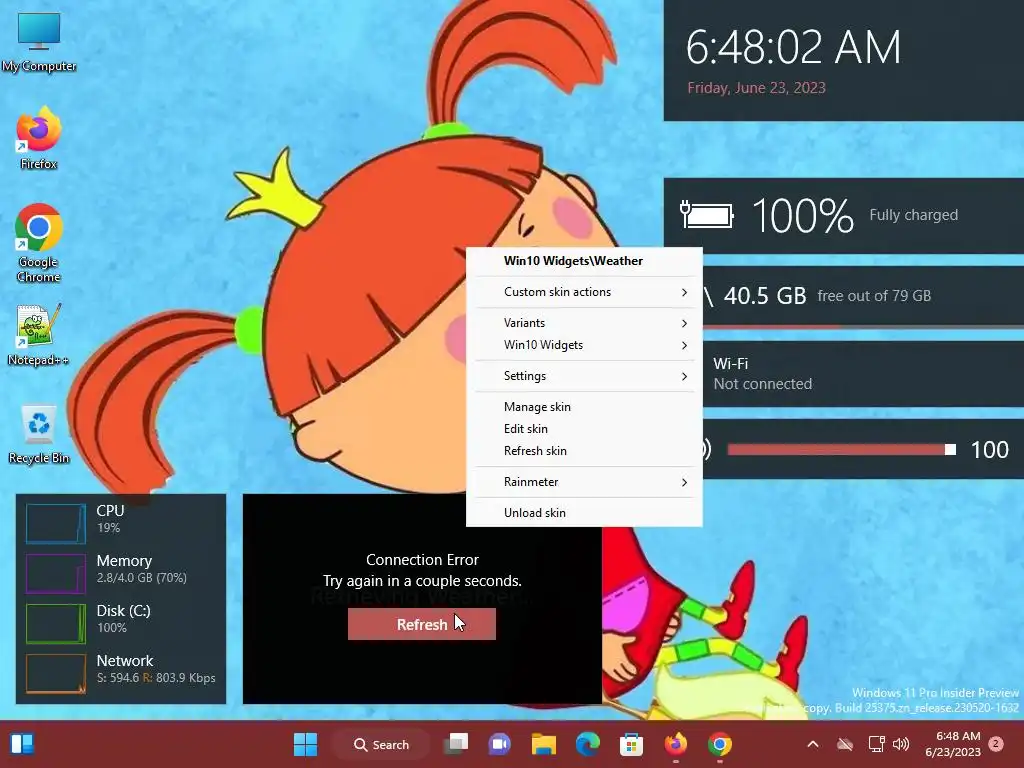Screen dimensions: 1024x768
Task: Open the Chat camera icon on taskbar
Action: pyautogui.click(x=500, y=744)
